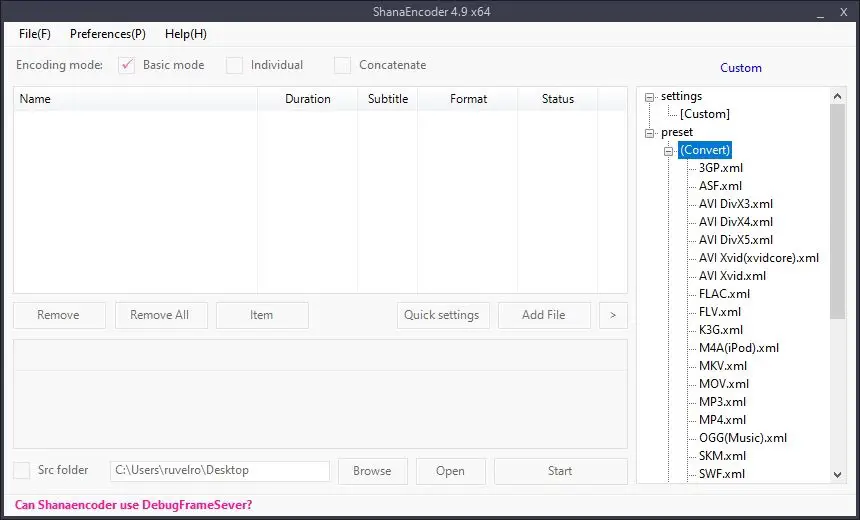Image resolution: width=860 pixels, height=520 pixels.
Task: Click the Open output folder button
Action: point(451,471)
